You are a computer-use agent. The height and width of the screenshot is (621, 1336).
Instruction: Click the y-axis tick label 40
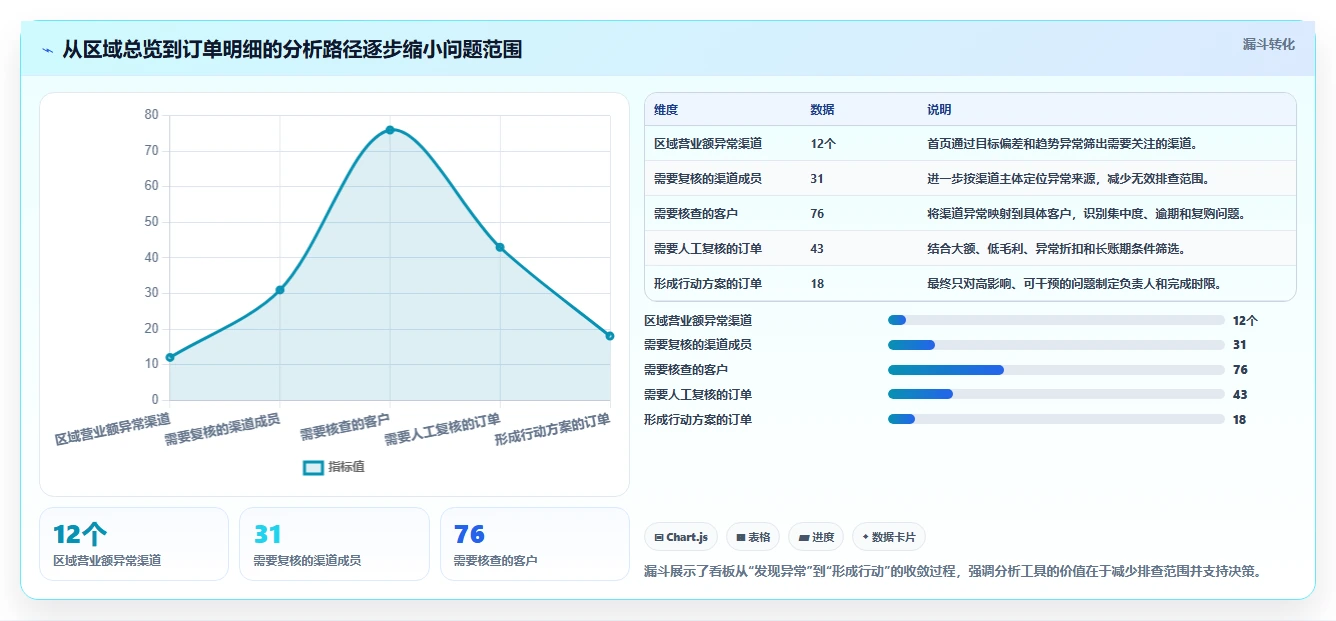tap(152, 257)
